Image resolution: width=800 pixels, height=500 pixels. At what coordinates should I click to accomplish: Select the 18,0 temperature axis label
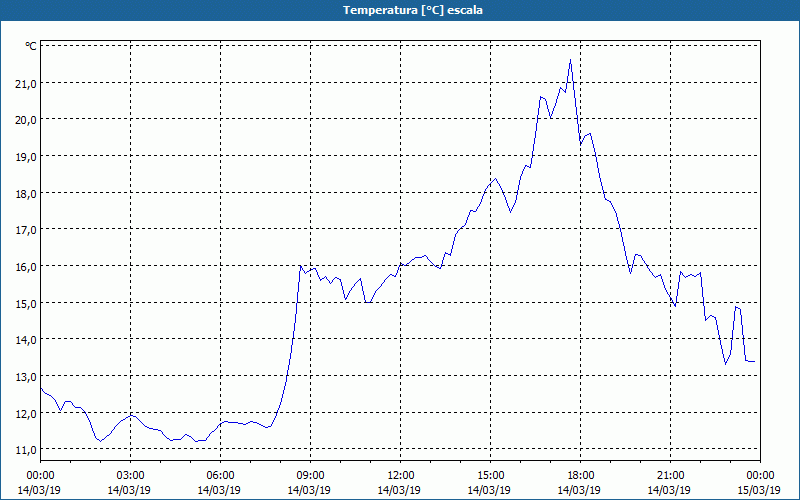(27, 193)
